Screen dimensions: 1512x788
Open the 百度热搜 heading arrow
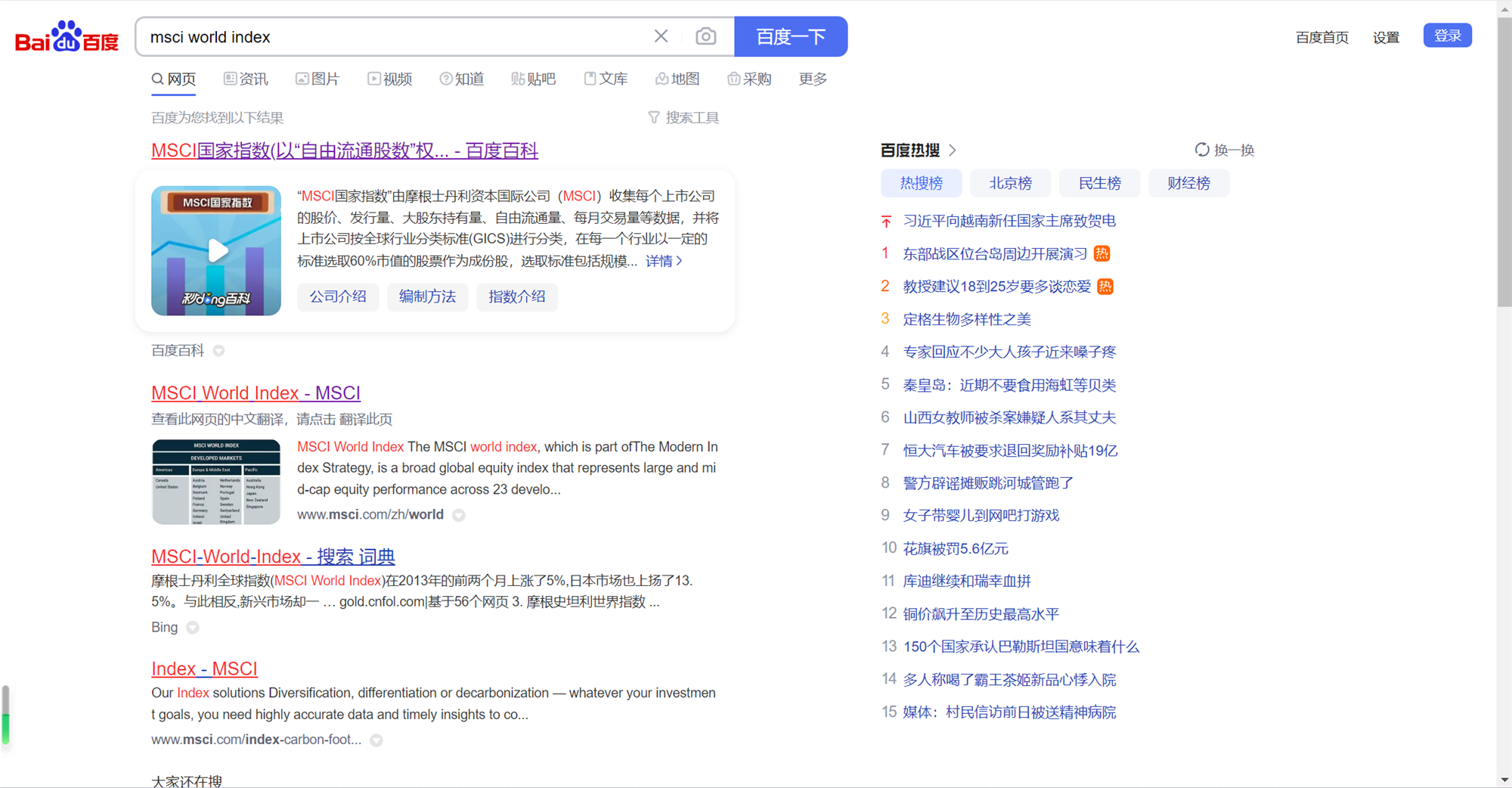(x=952, y=150)
